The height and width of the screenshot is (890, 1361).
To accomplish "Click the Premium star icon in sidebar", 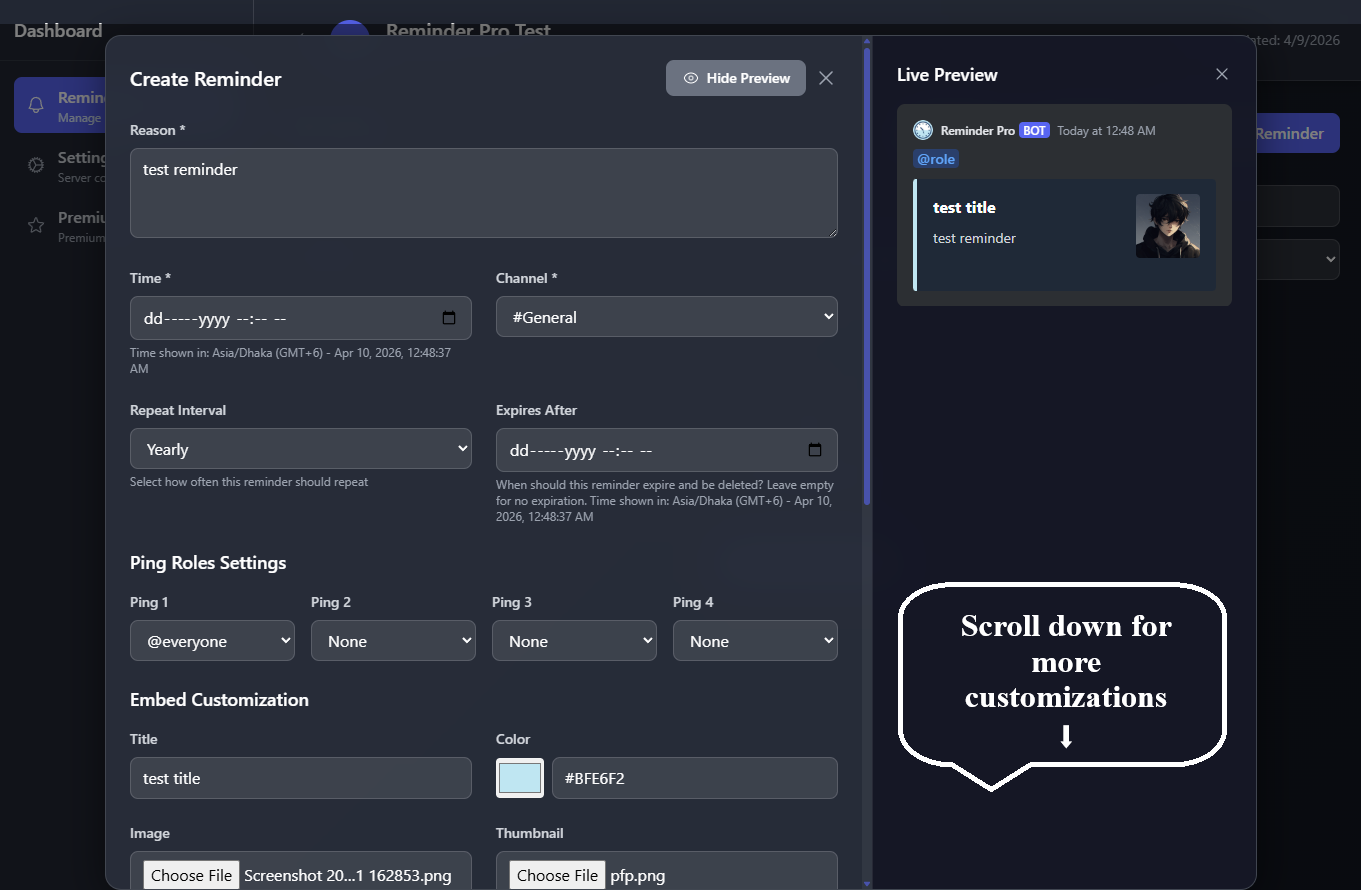I will tap(36, 225).
